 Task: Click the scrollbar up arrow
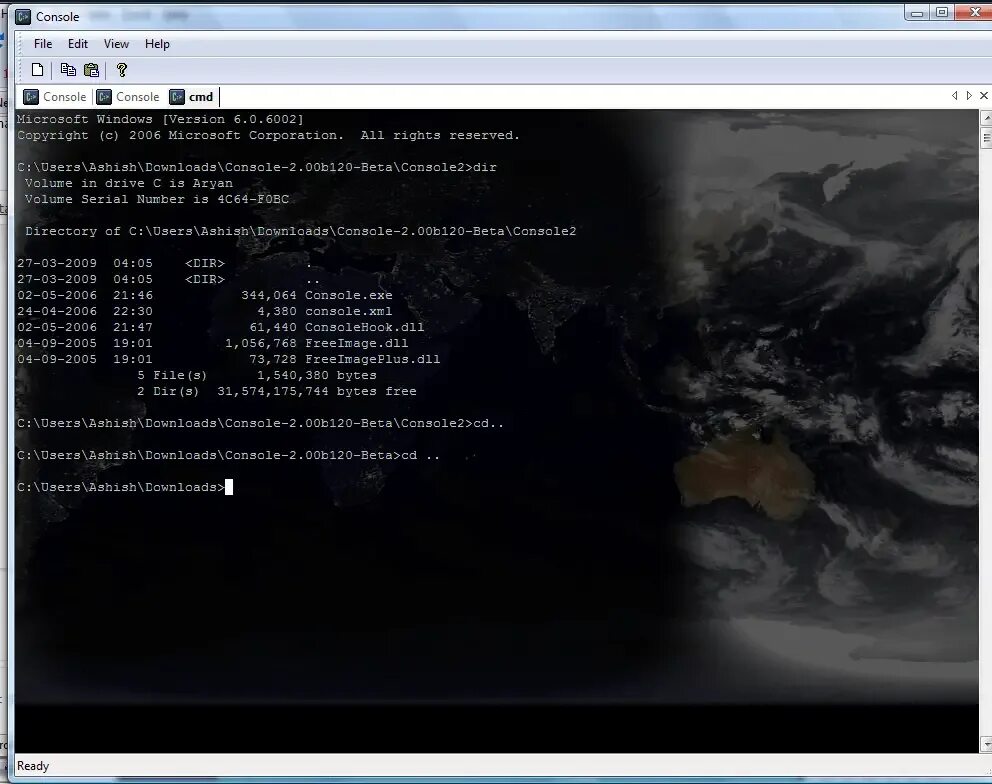(x=986, y=117)
